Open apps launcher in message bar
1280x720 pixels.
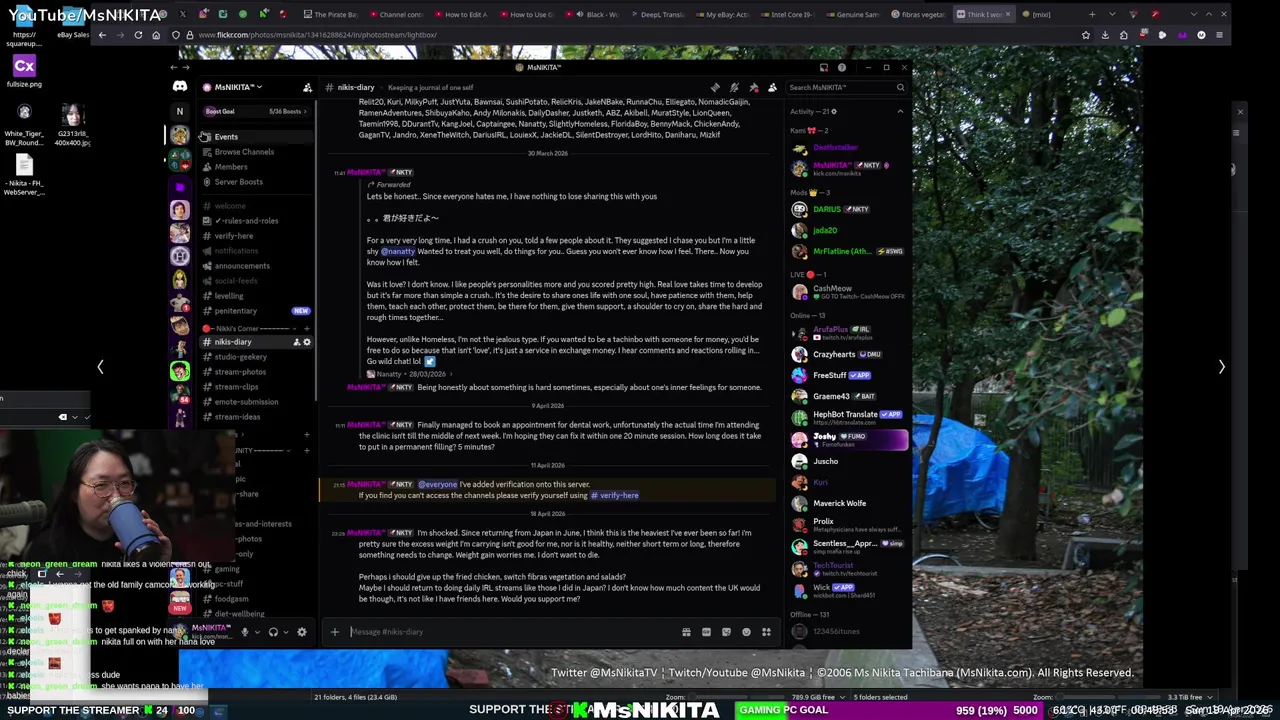pos(766,632)
